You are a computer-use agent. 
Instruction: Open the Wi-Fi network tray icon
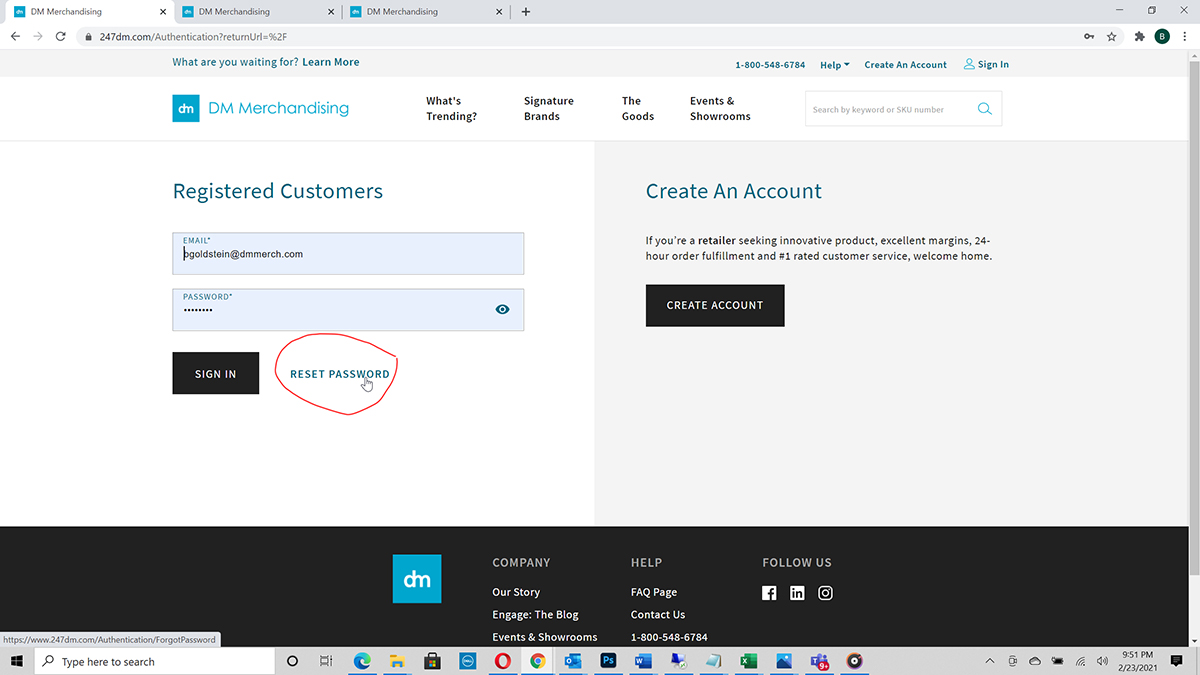1080,661
